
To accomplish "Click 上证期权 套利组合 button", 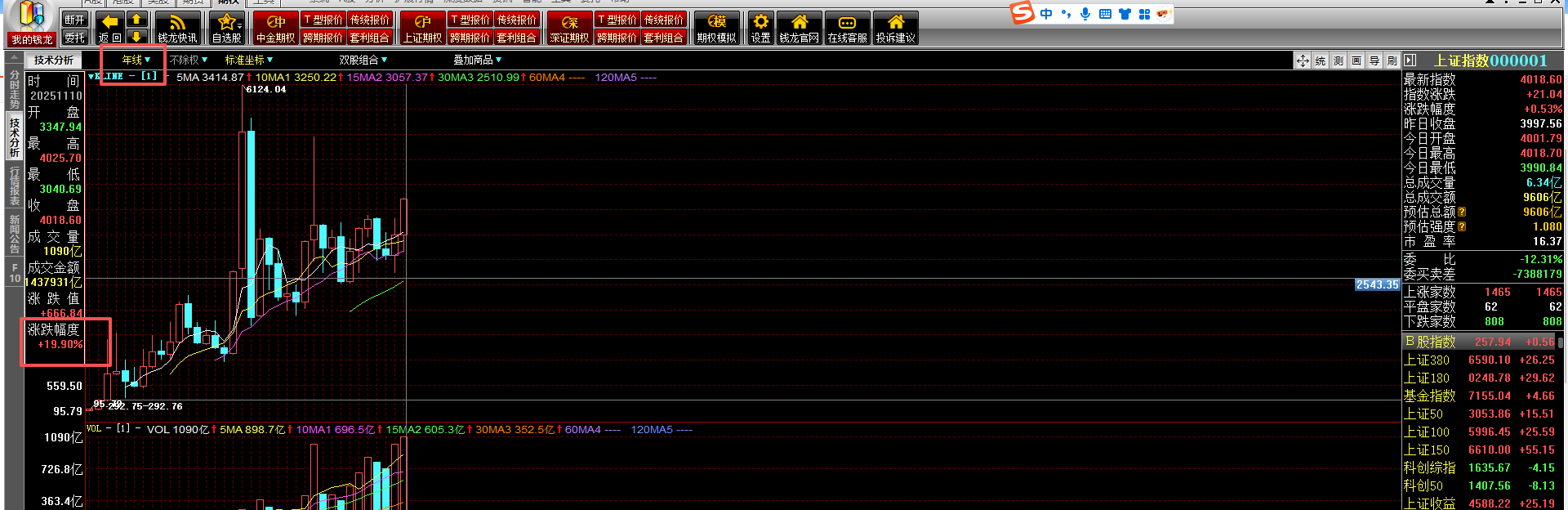I will [517, 38].
